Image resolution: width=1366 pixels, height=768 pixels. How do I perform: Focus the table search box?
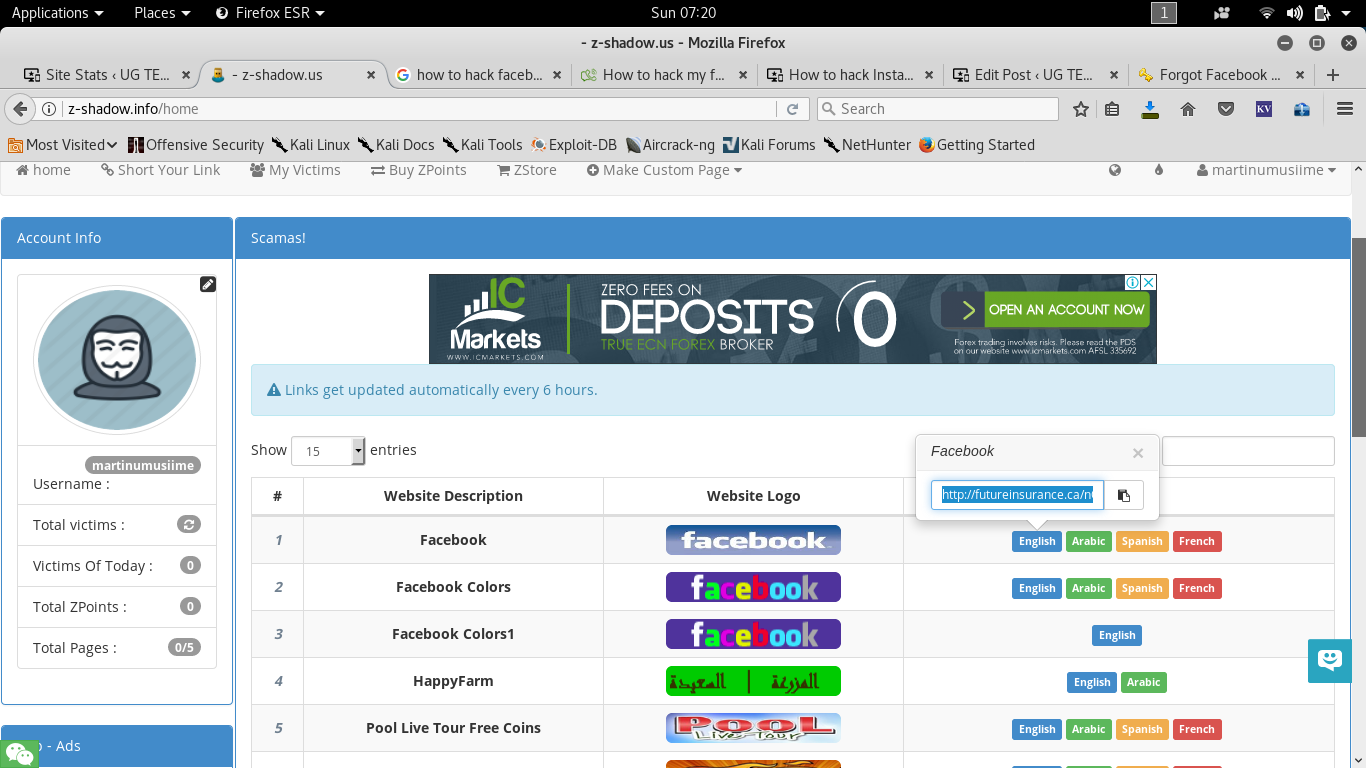pyautogui.click(x=1248, y=451)
